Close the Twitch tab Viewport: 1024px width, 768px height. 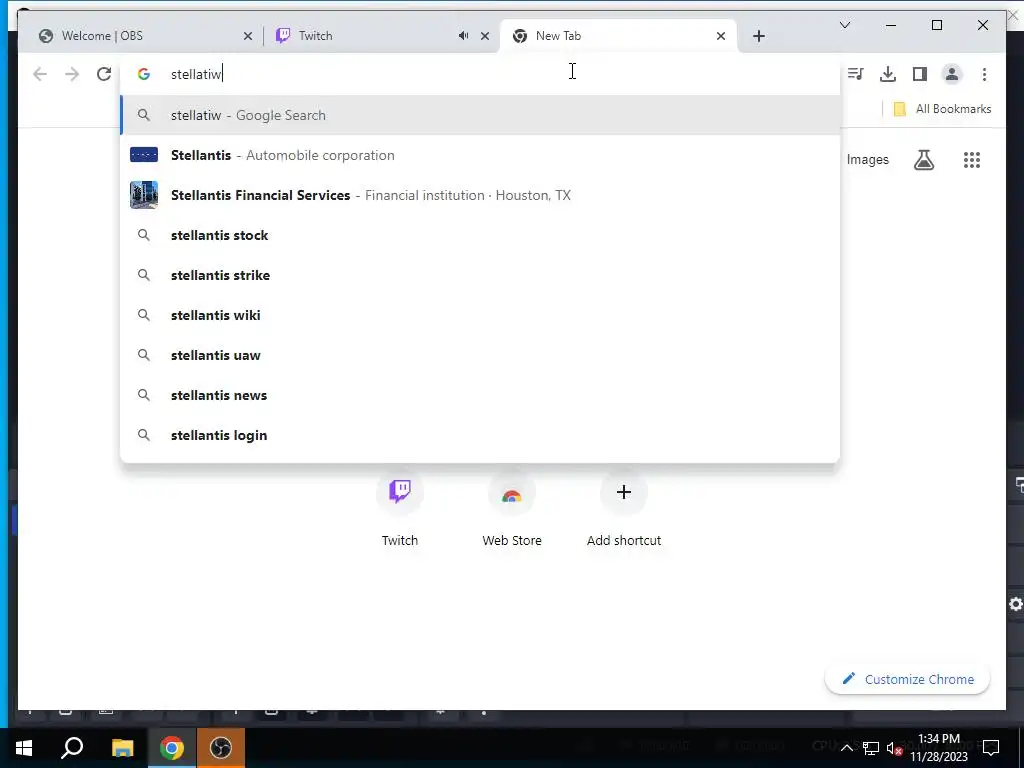pos(485,36)
